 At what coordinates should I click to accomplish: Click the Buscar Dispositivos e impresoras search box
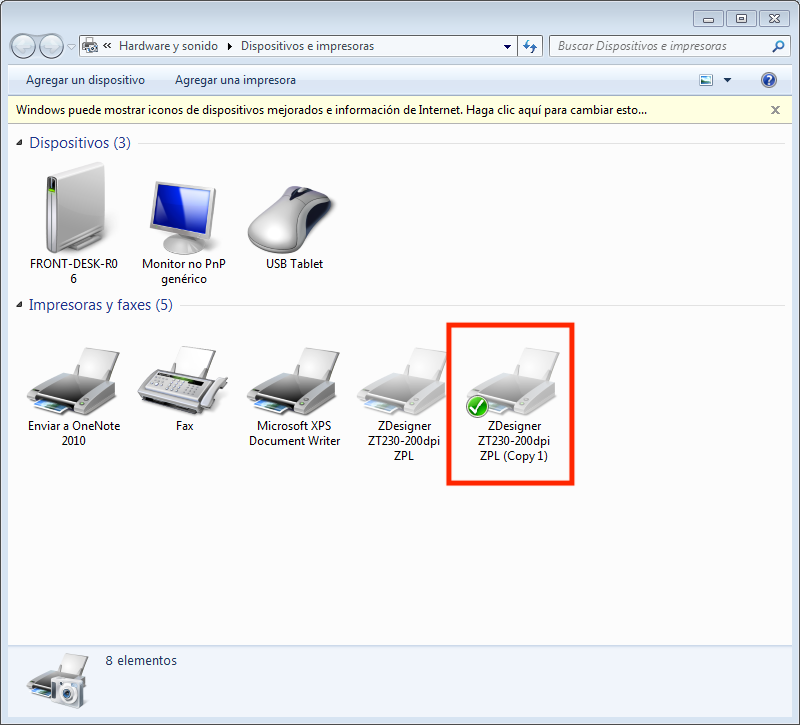point(660,46)
